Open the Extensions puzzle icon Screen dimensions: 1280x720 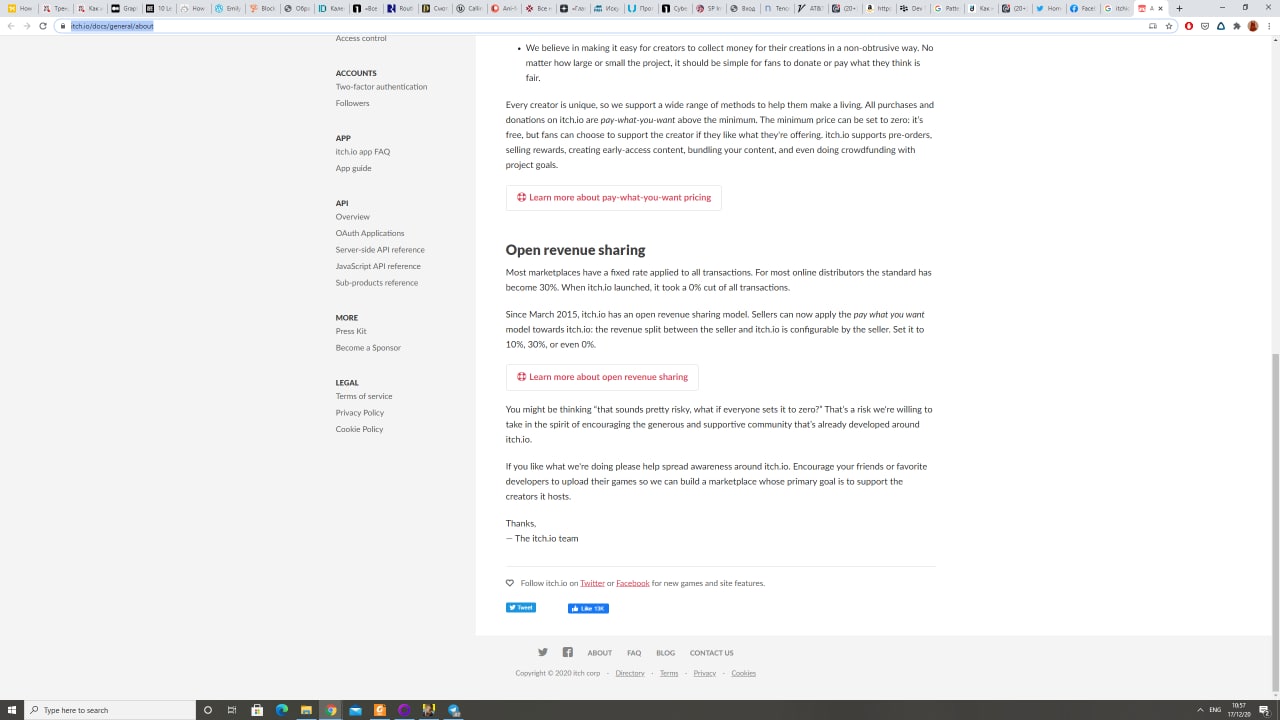tap(1237, 26)
